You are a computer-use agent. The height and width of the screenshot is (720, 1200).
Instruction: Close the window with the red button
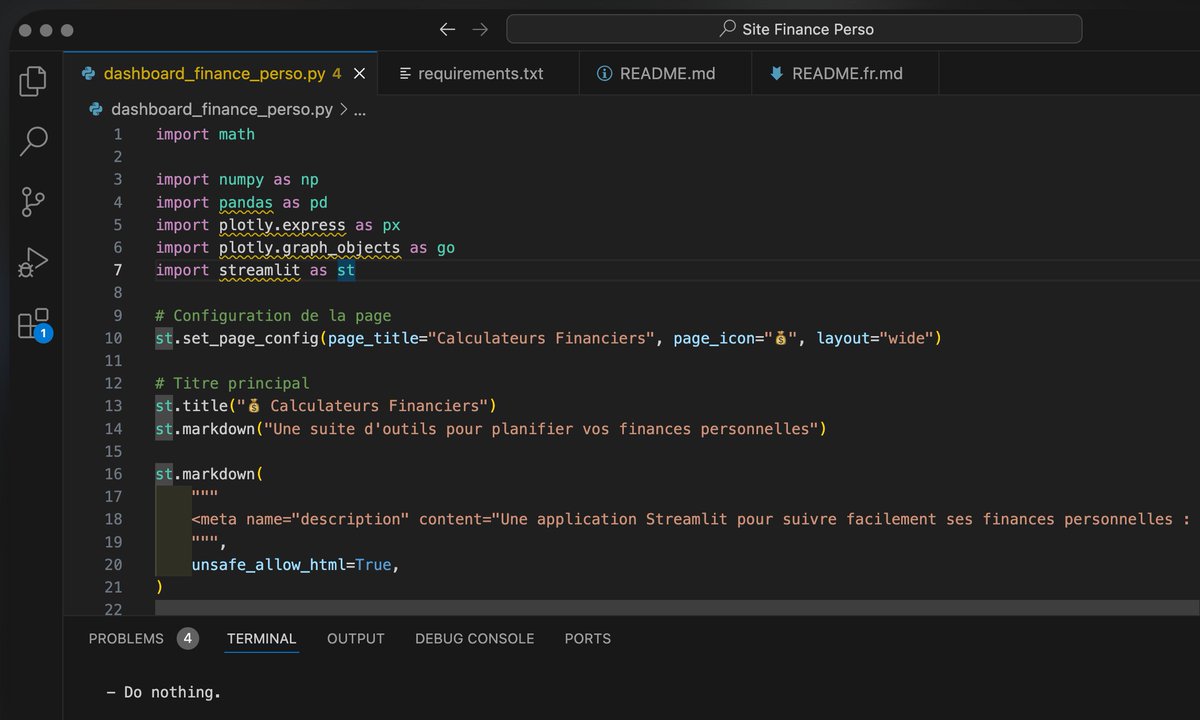pos(25,30)
